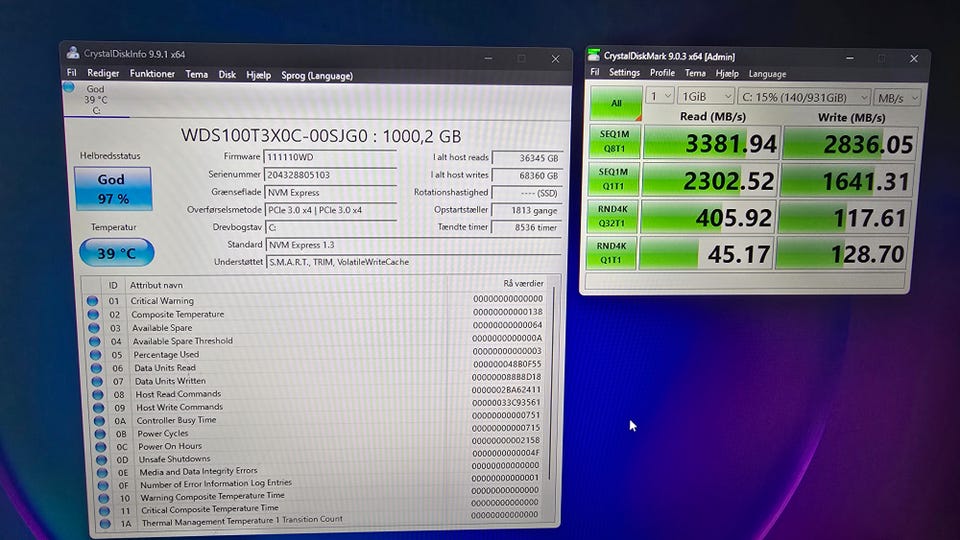This screenshot has width=960, height=540.
Task: Click status icon for Data Units Read
Action: (96, 368)
